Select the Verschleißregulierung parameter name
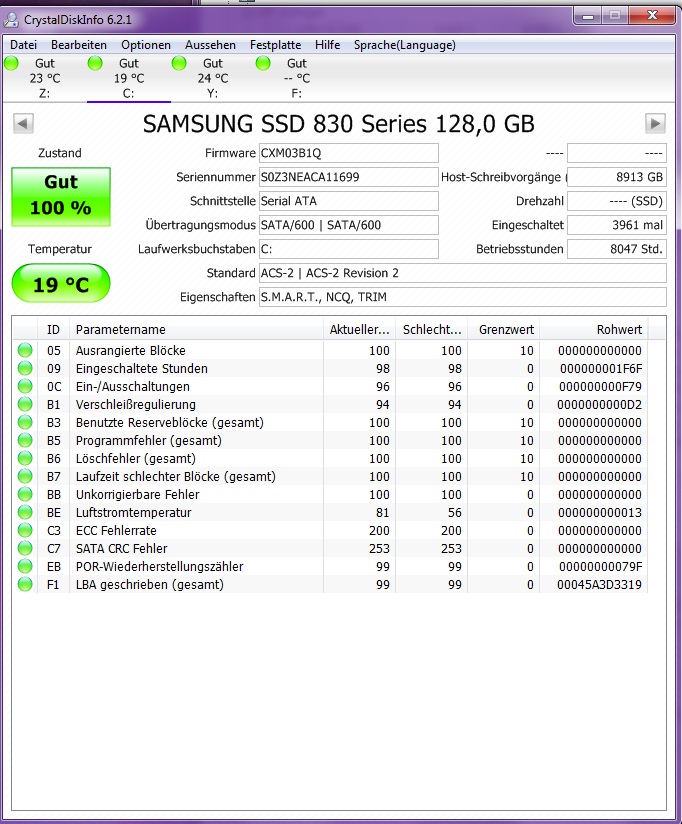This screenshot has width=682, height=824. (x=136, y=405)
